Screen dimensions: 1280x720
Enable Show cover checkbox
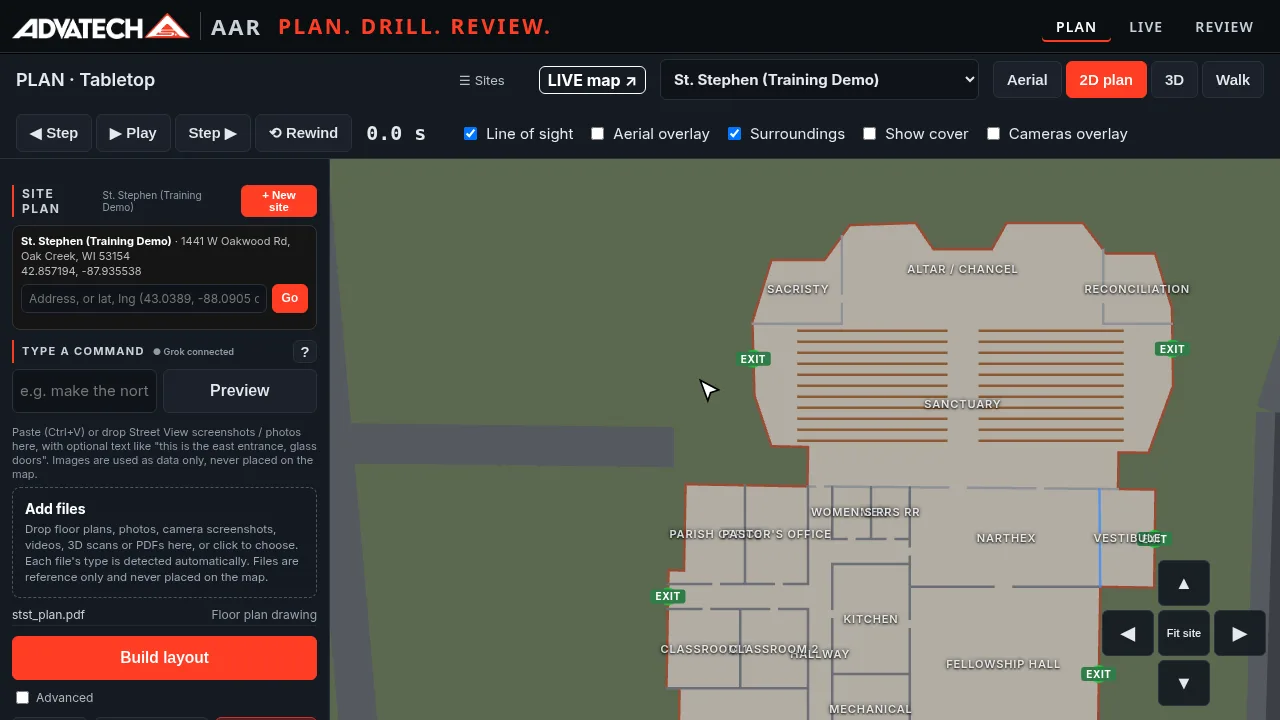[x=869, y=133]
